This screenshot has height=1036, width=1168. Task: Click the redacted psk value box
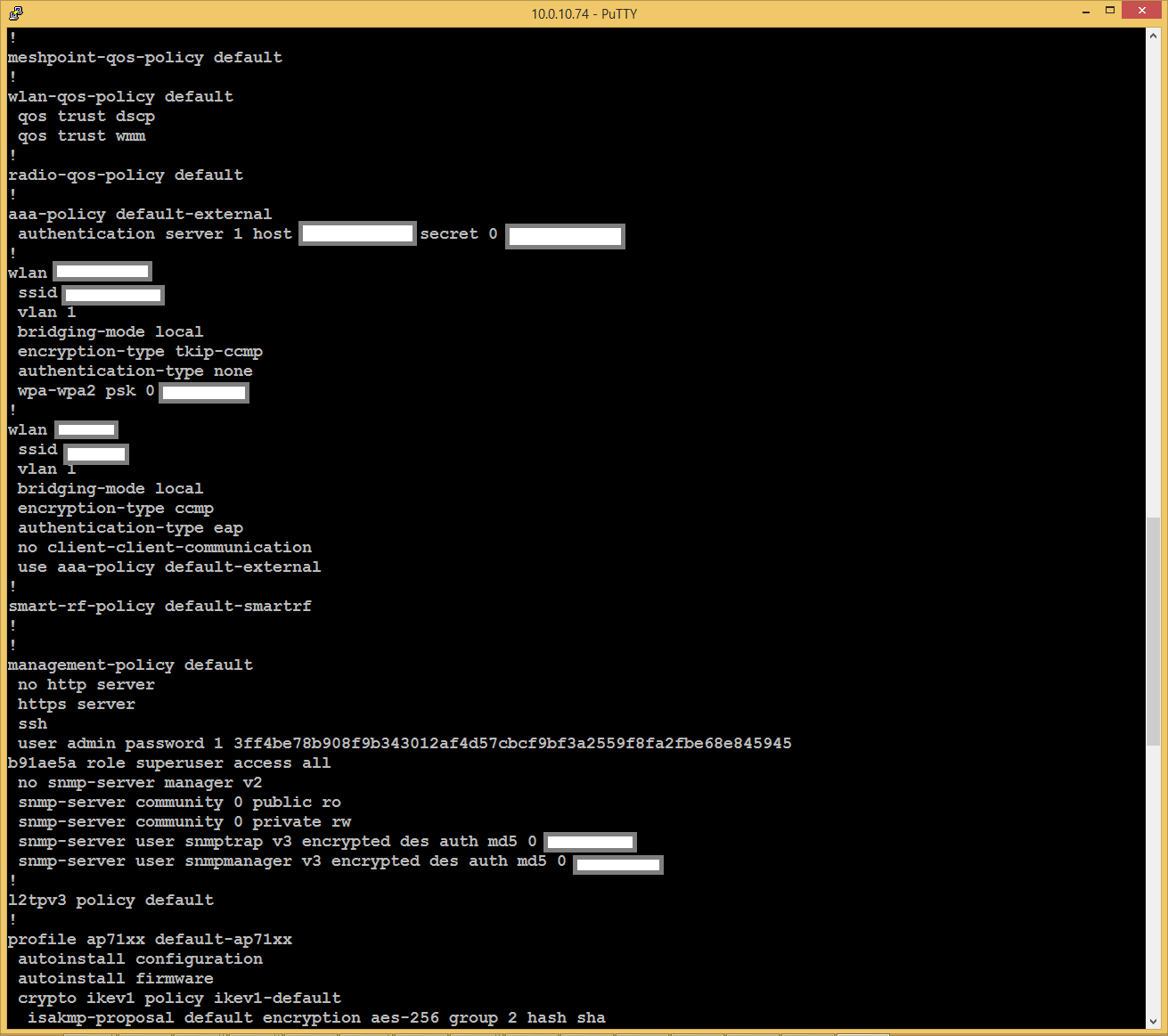point(204,392)
